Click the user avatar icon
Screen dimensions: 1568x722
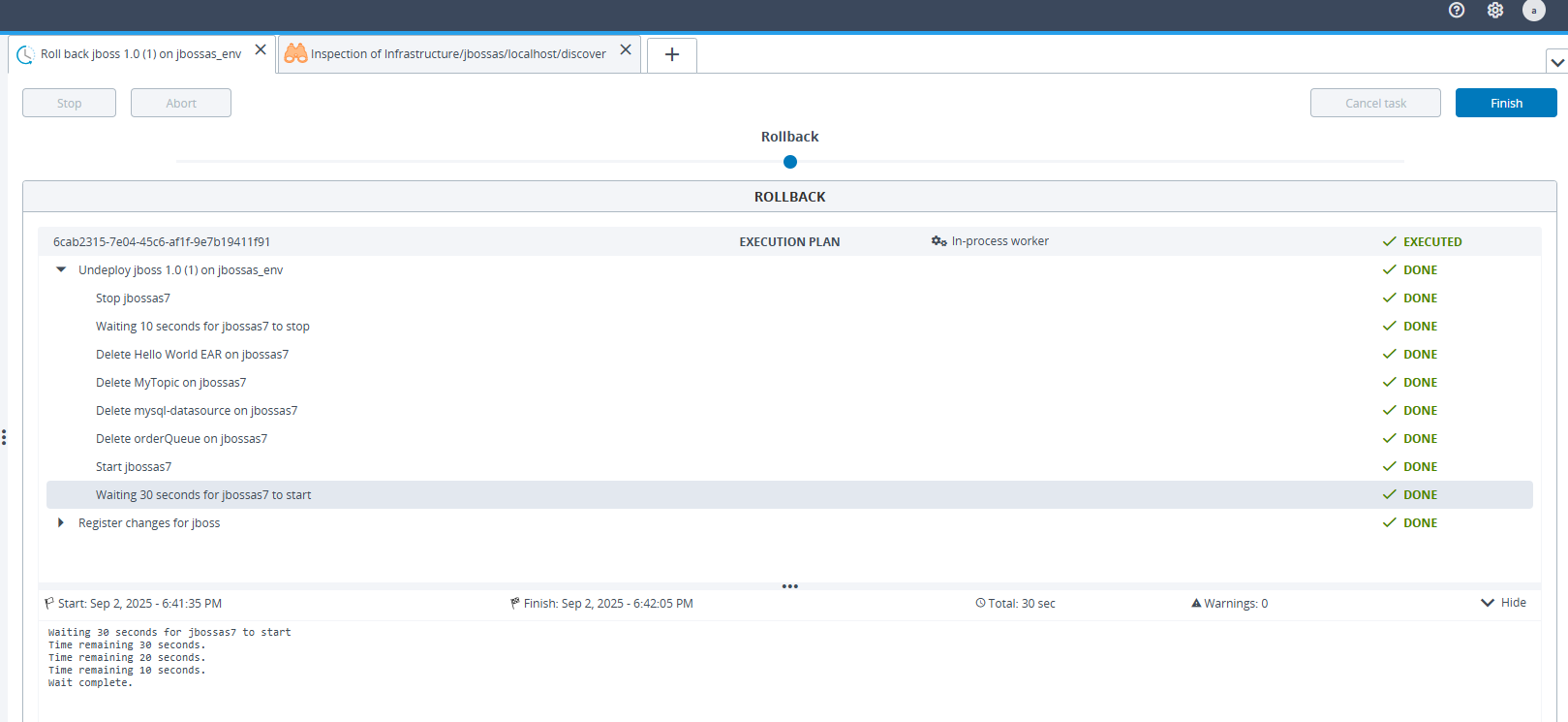point(1533,11)
